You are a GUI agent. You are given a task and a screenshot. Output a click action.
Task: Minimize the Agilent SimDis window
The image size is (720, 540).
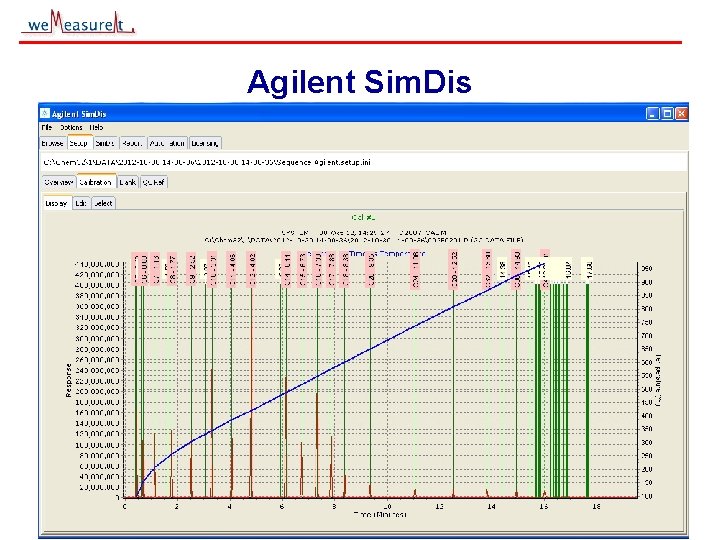pyautogui.click(x=652, y=113)
